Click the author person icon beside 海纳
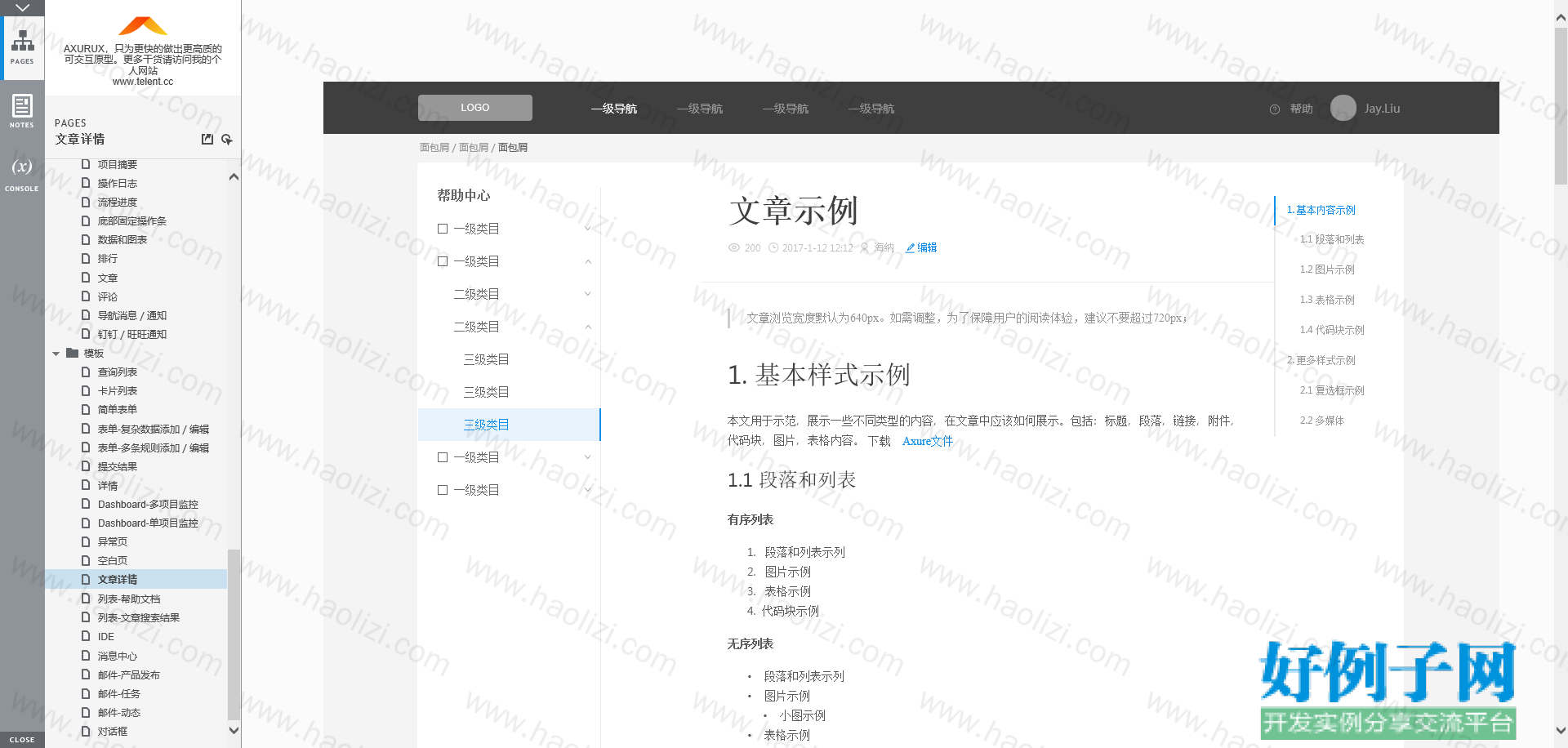The image size is (1568, 748). coord(865,248)
